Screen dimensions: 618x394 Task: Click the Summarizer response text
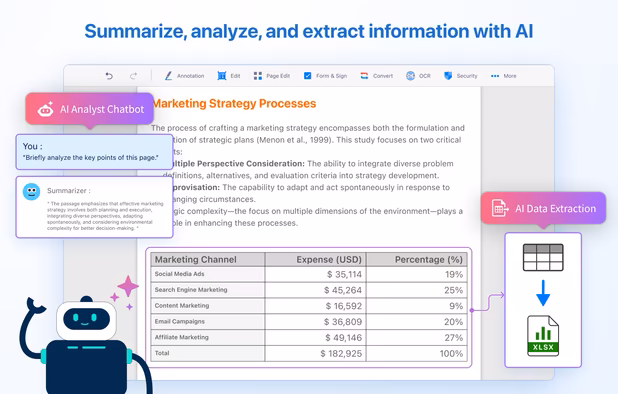pyautogui.click(x=105, y=216)
